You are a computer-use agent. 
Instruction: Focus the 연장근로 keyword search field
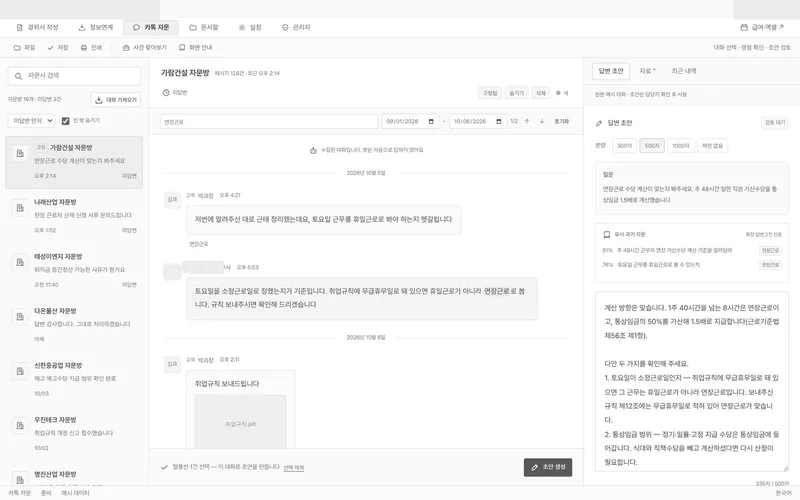pyautogui.click(x=269, y=121)
